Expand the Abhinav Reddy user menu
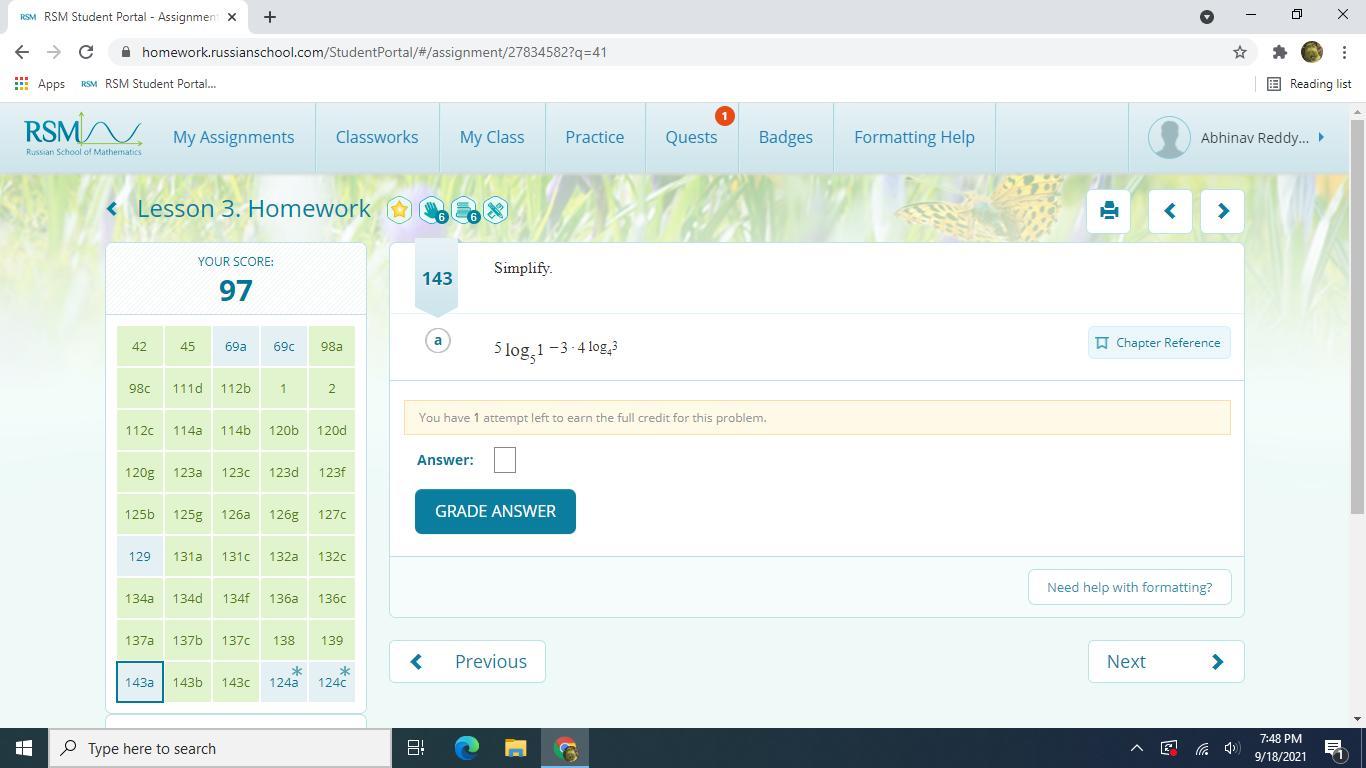This screenshot has width=1366, height=768. 1238,137
